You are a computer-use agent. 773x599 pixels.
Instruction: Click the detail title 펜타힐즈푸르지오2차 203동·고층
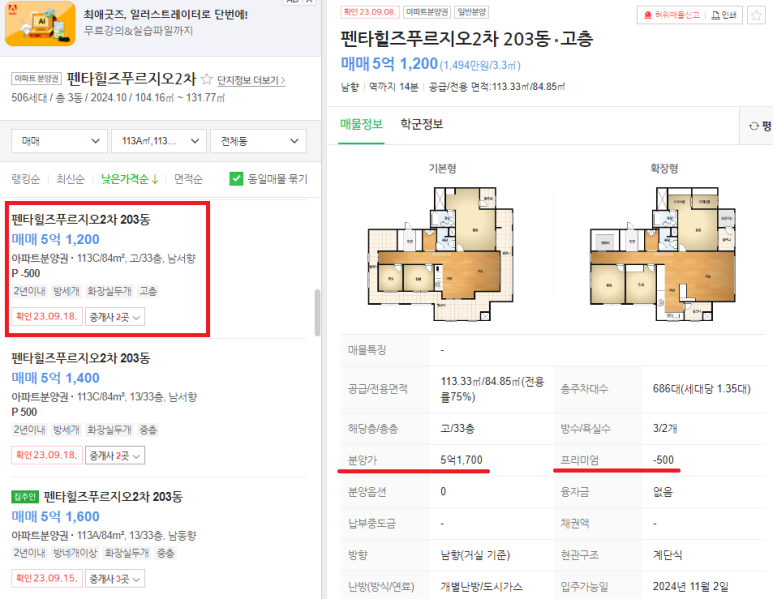tap(467, 39)
